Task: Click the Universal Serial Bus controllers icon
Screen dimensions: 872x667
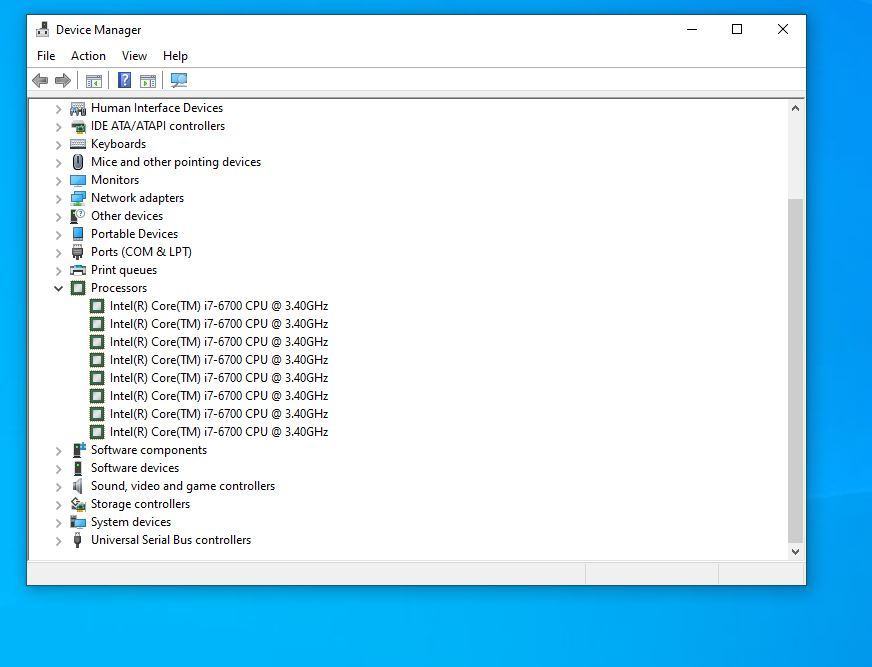Action: (x=78, y=540)
